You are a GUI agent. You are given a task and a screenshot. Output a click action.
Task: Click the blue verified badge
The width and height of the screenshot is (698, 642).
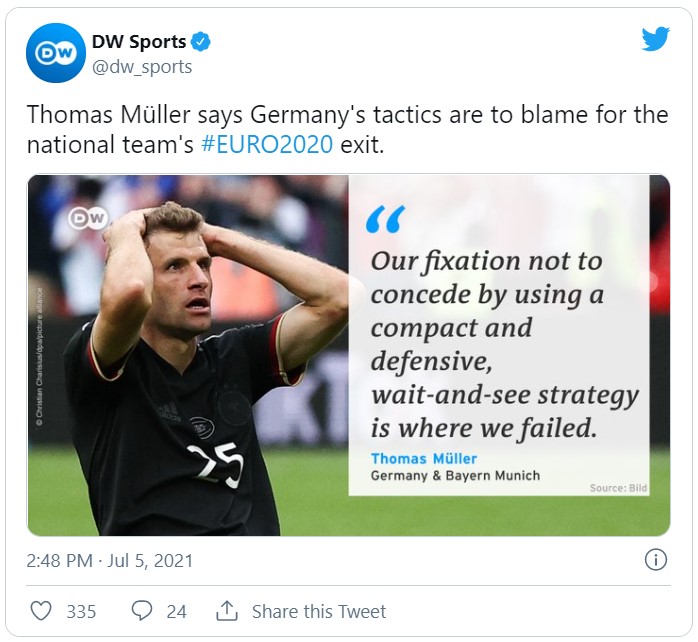[x=200, y=42]
